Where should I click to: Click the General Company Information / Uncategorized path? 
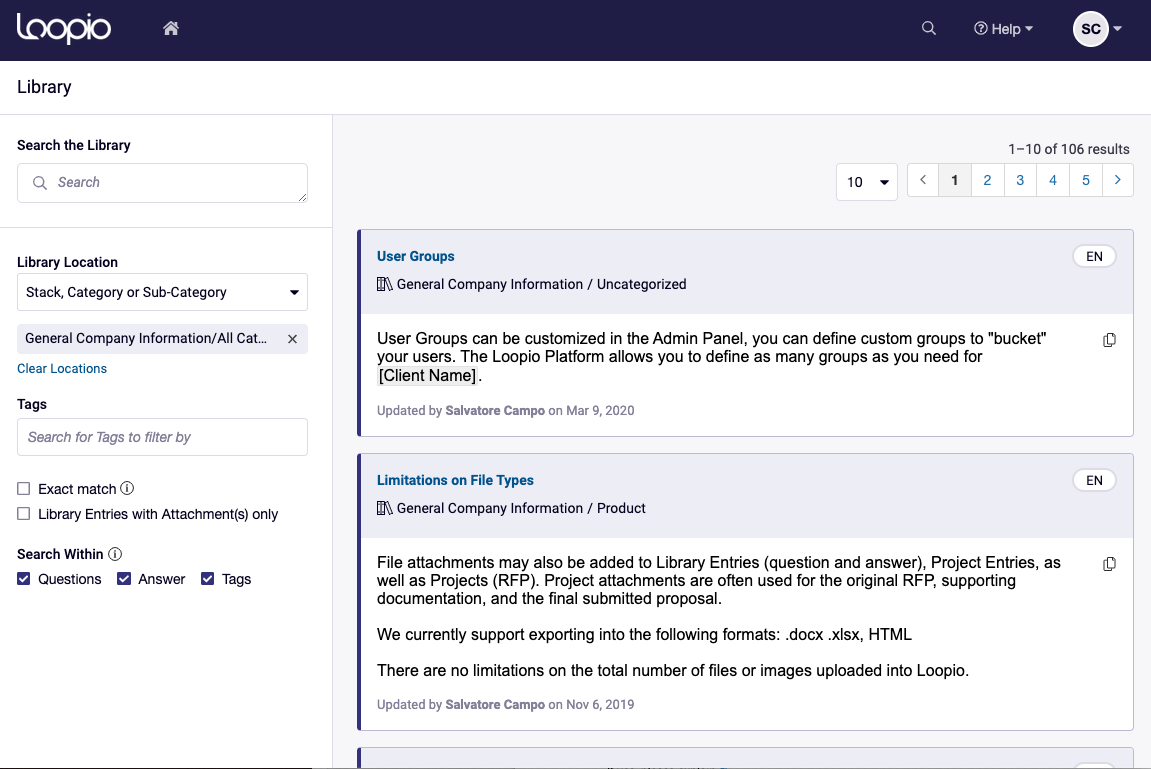click(542, 284)
